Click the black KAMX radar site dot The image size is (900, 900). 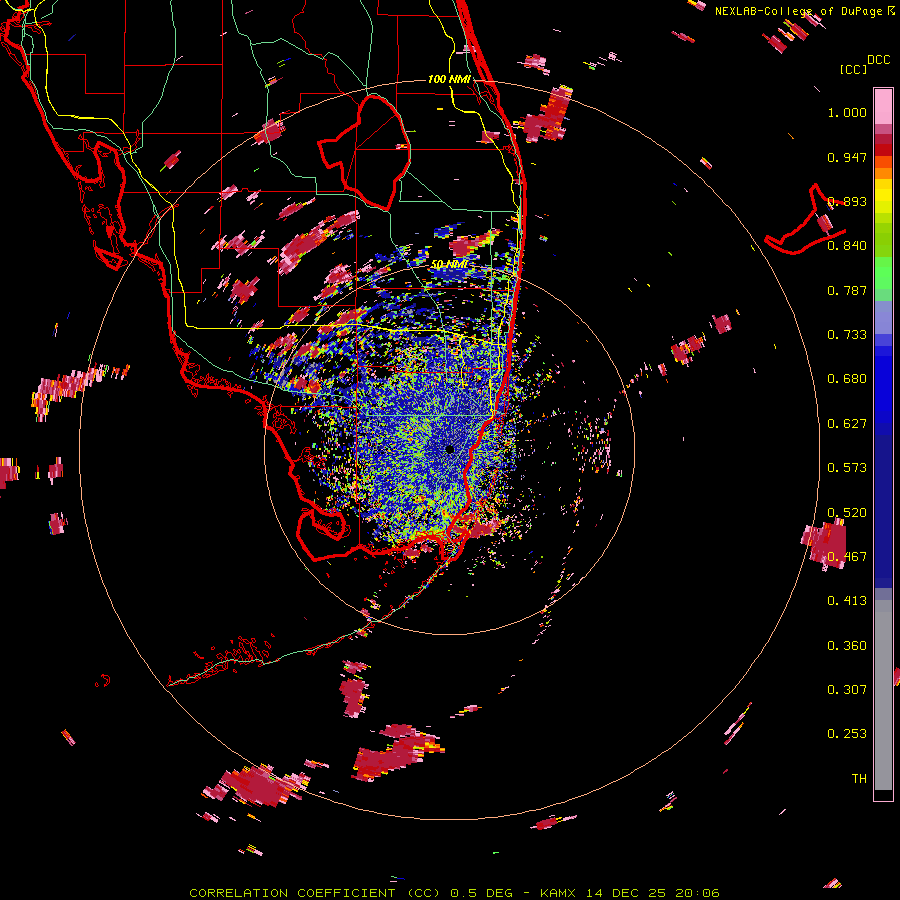pyautogui.click(x=450, y=449)
